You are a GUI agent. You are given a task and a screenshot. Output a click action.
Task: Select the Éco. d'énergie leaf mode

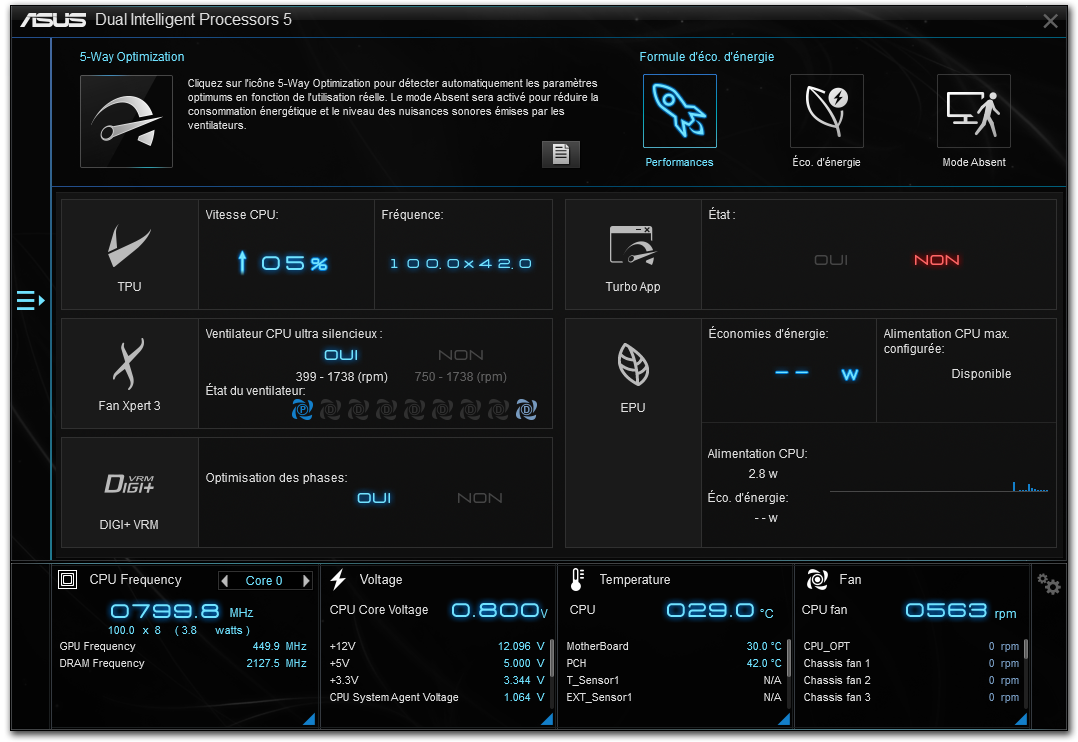click(x=826, y=111)
